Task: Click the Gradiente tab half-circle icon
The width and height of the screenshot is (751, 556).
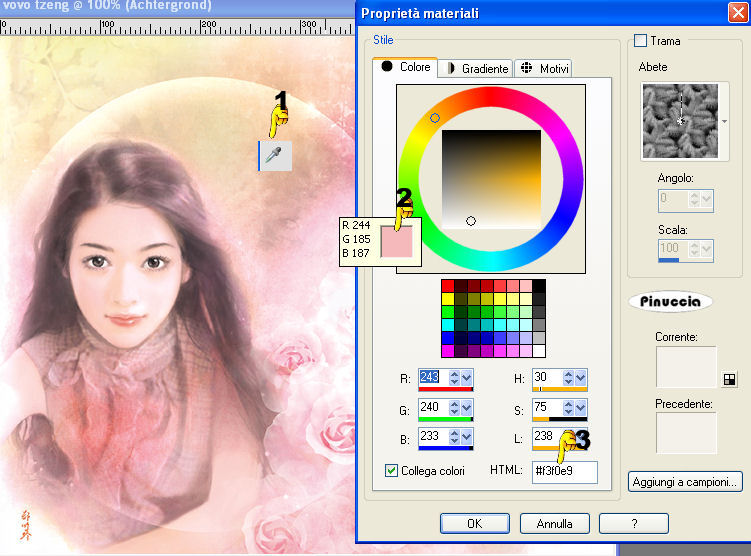Action: [x=450, y=68]
